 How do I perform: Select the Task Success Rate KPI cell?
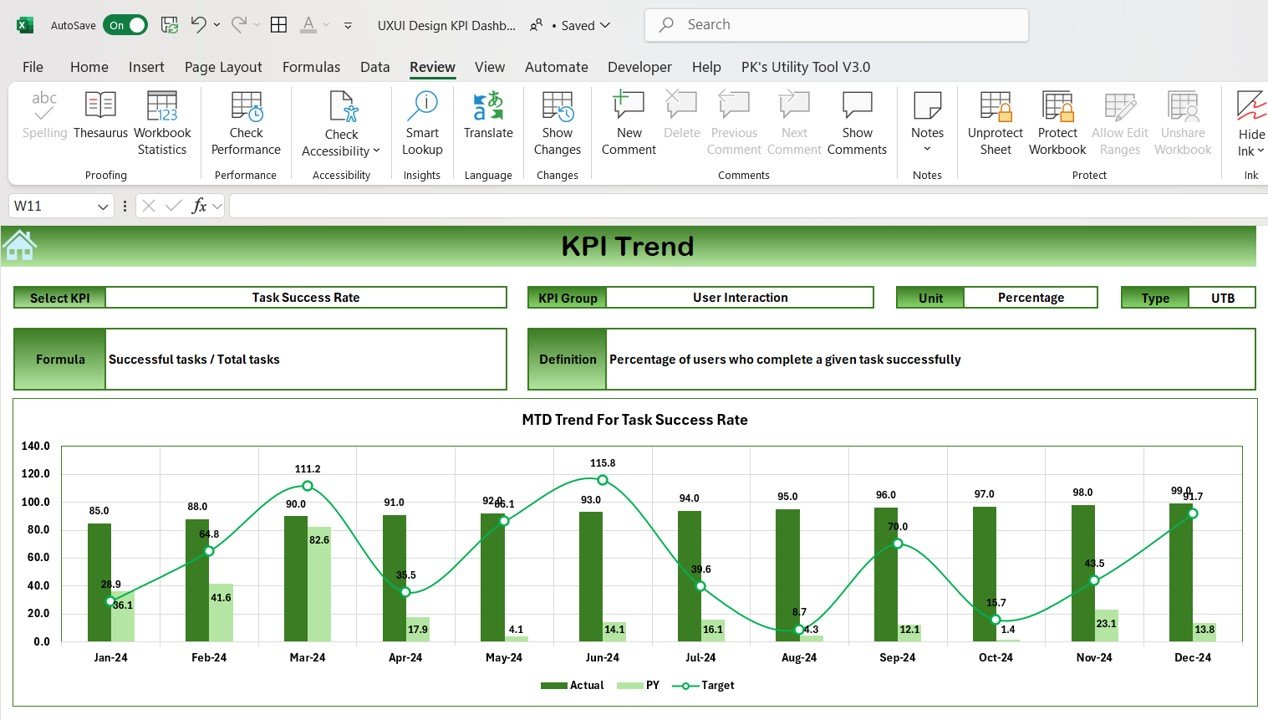pyautogui.click(x=305, y=297)
